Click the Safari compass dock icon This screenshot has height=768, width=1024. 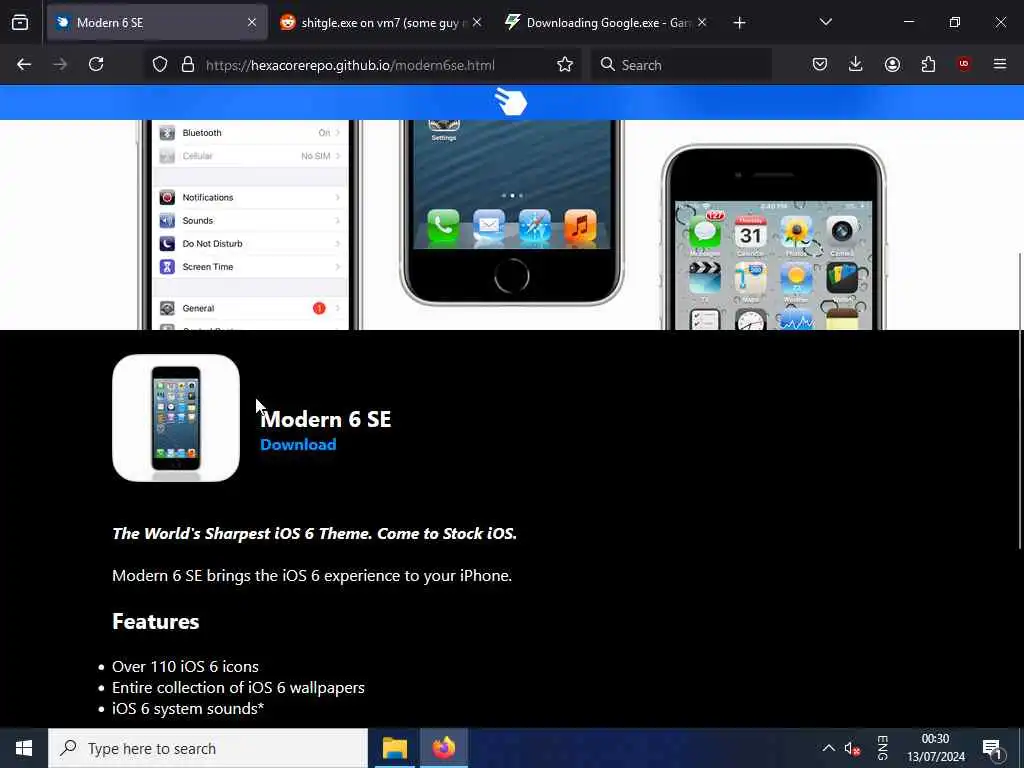click(535, 227)
